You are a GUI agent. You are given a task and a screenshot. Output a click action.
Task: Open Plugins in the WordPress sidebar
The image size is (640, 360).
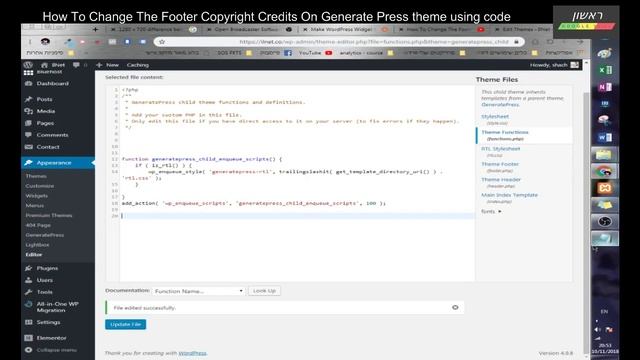click(x=47, y=268)
